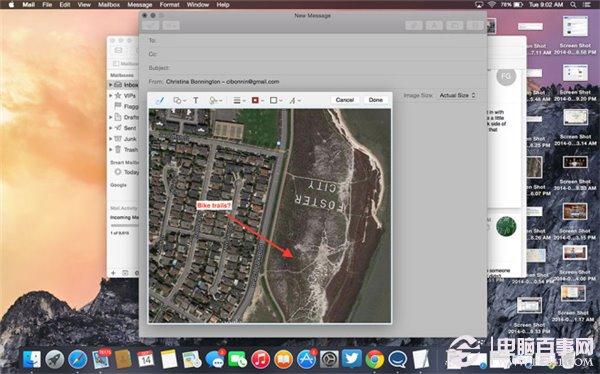Open FaceTime from the Dock
Image resolution: width=600 pixels, height=374 pixels.
238,359
